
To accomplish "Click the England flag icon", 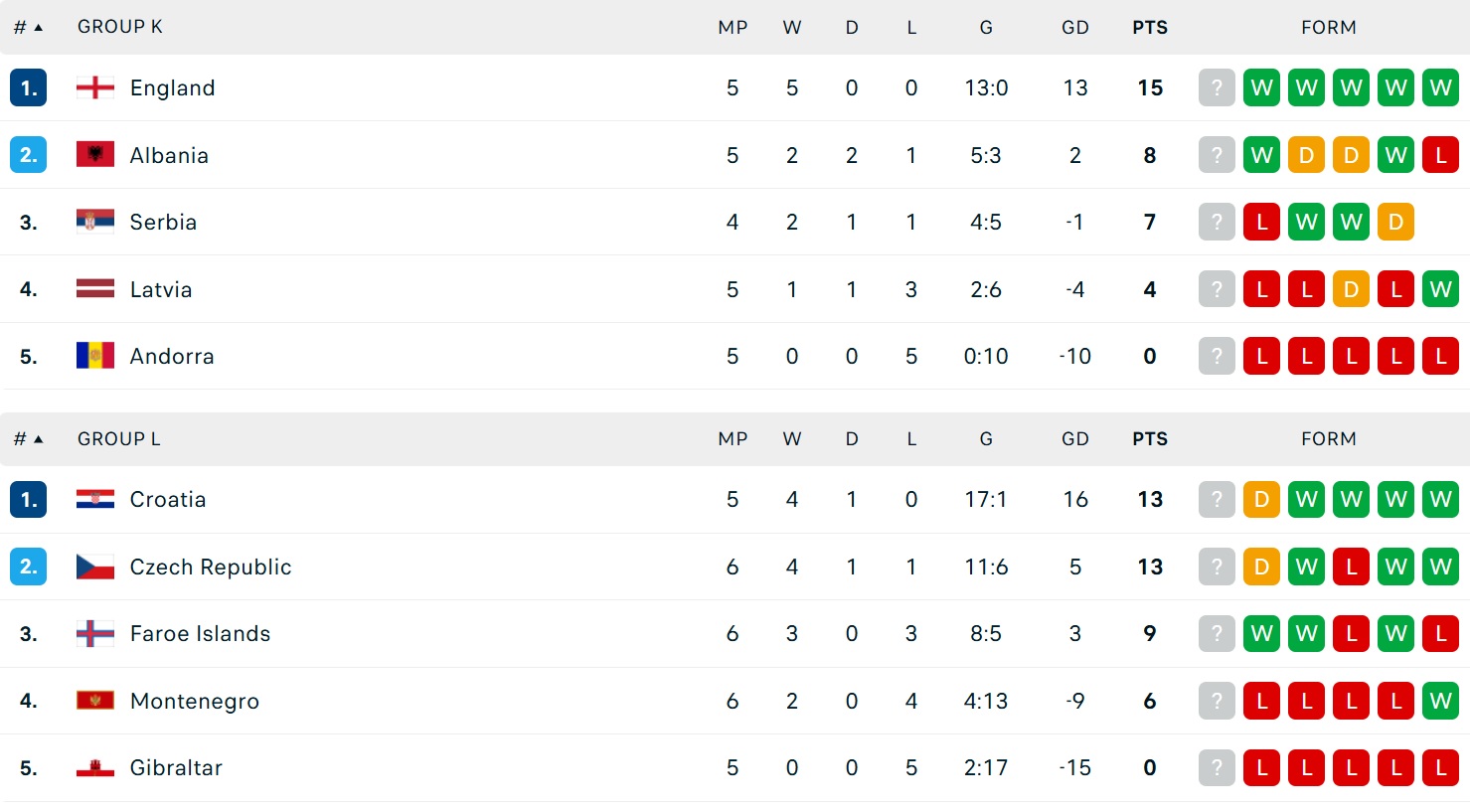I will 95,87.
